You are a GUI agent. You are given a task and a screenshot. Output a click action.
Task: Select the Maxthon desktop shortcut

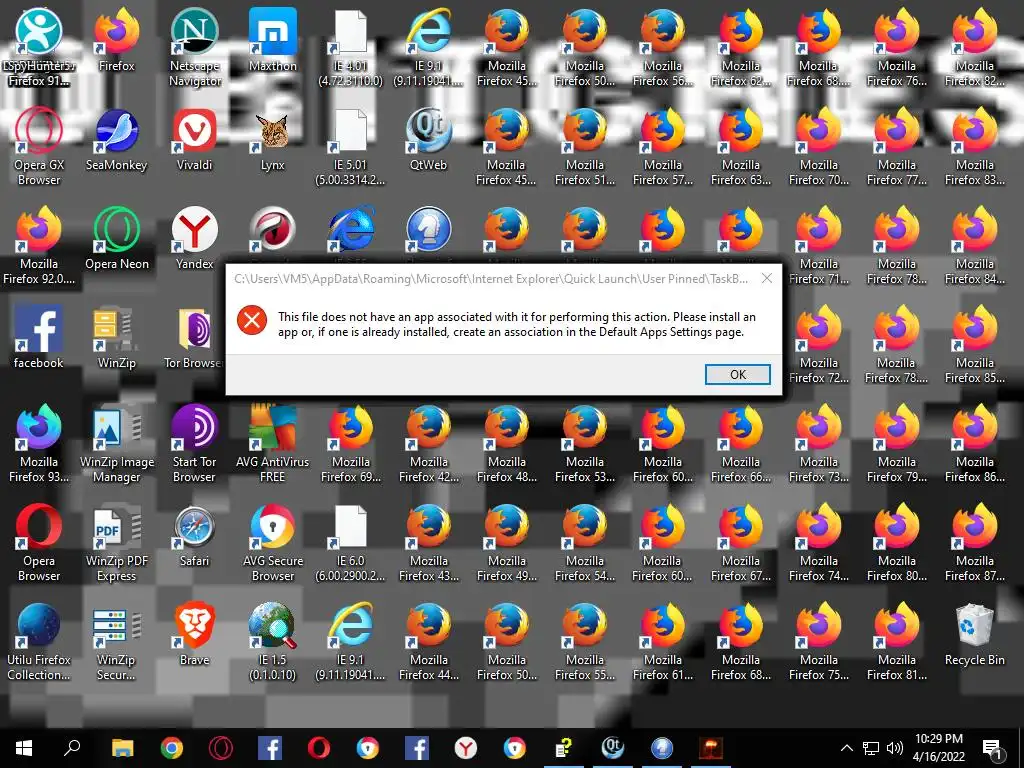(x=272, y=40)
